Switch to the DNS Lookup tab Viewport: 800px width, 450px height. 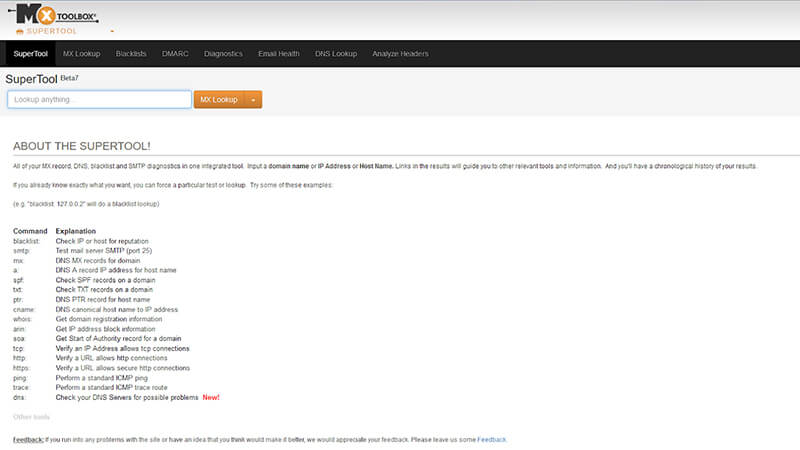click(x=336, y=53)
